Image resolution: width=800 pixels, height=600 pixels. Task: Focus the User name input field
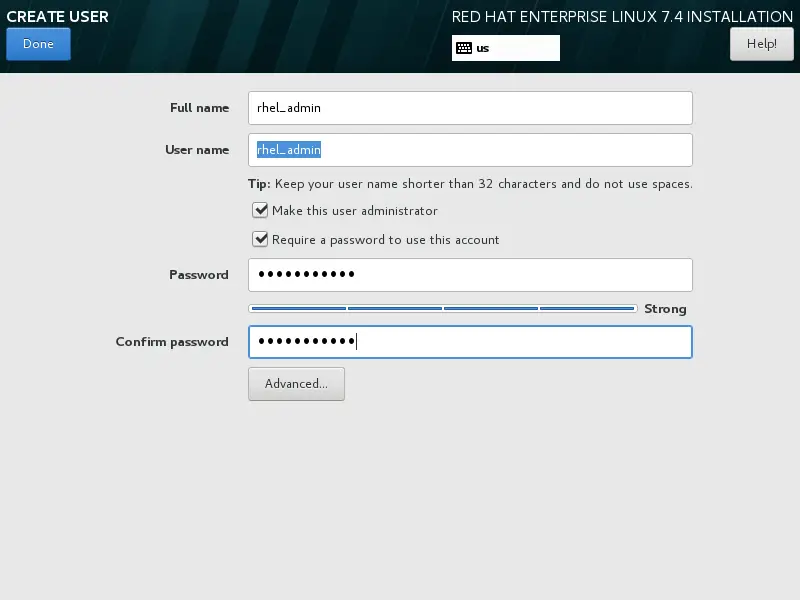470,150
